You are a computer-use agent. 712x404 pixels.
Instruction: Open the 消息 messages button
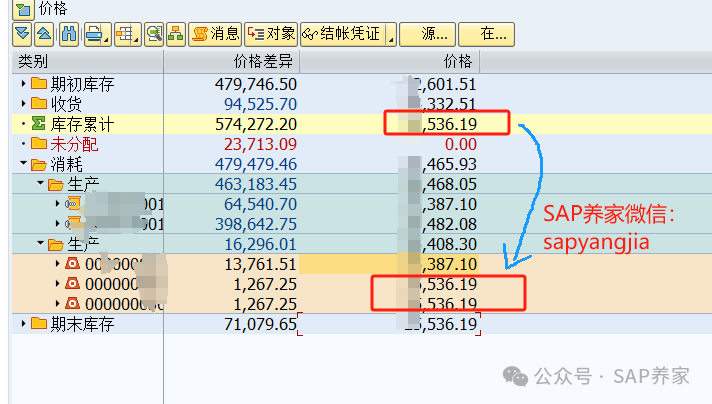click(216, 34)
